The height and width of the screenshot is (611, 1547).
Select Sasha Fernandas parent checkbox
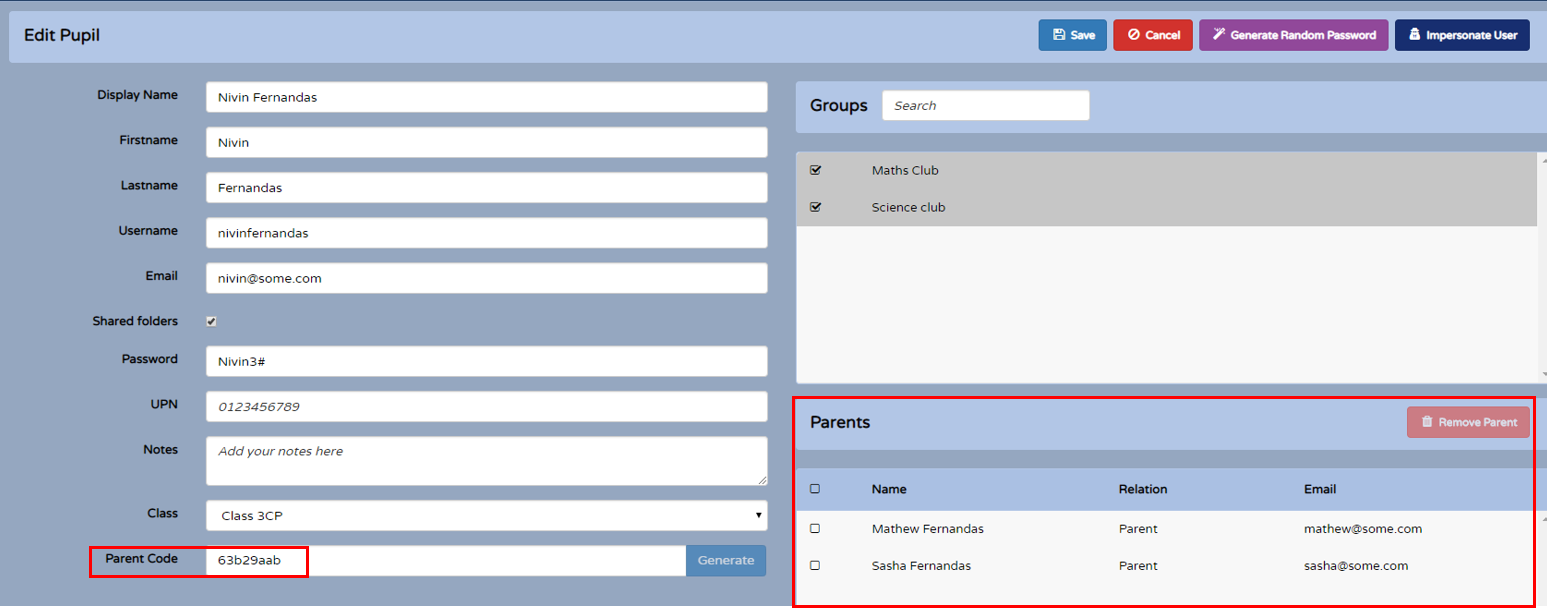coord(815,565)
